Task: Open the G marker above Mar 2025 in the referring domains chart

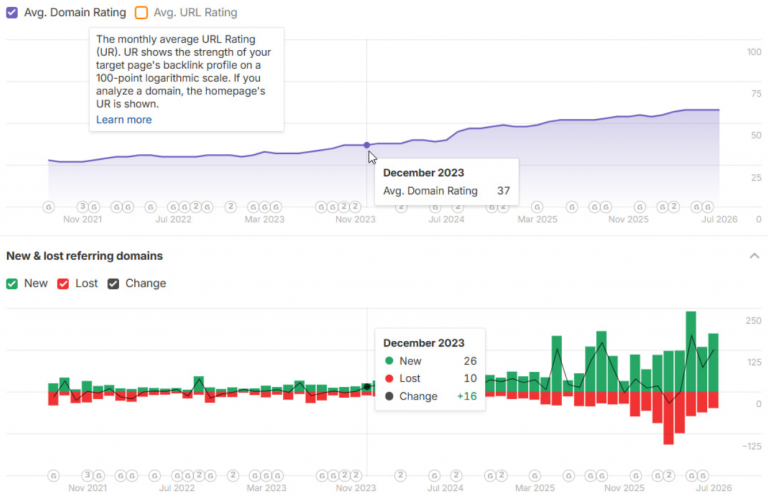Action: (x=535, y=475)
